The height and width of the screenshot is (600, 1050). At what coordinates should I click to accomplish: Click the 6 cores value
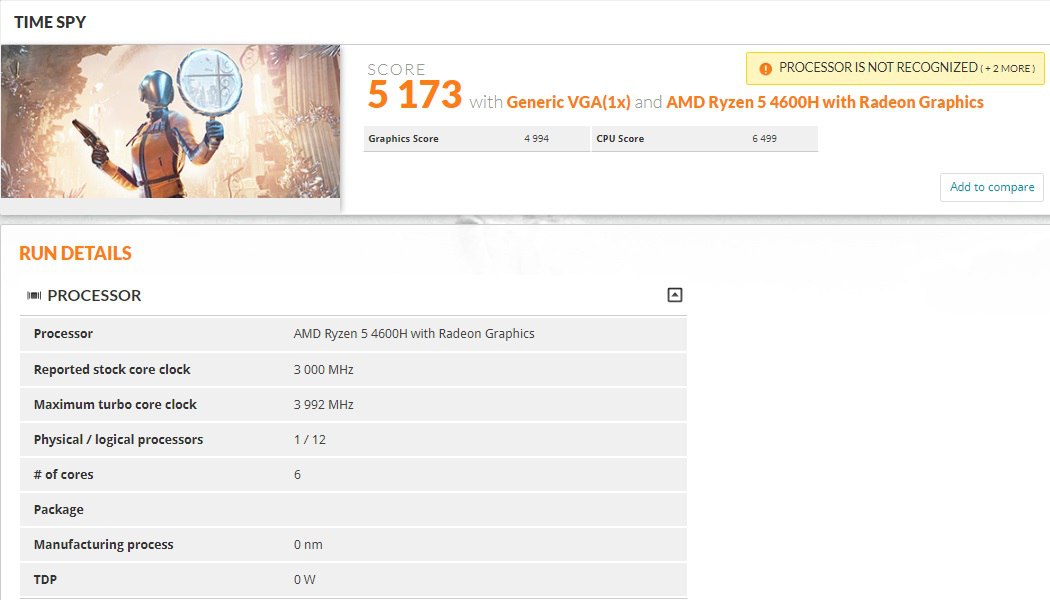tap(297, 474)
